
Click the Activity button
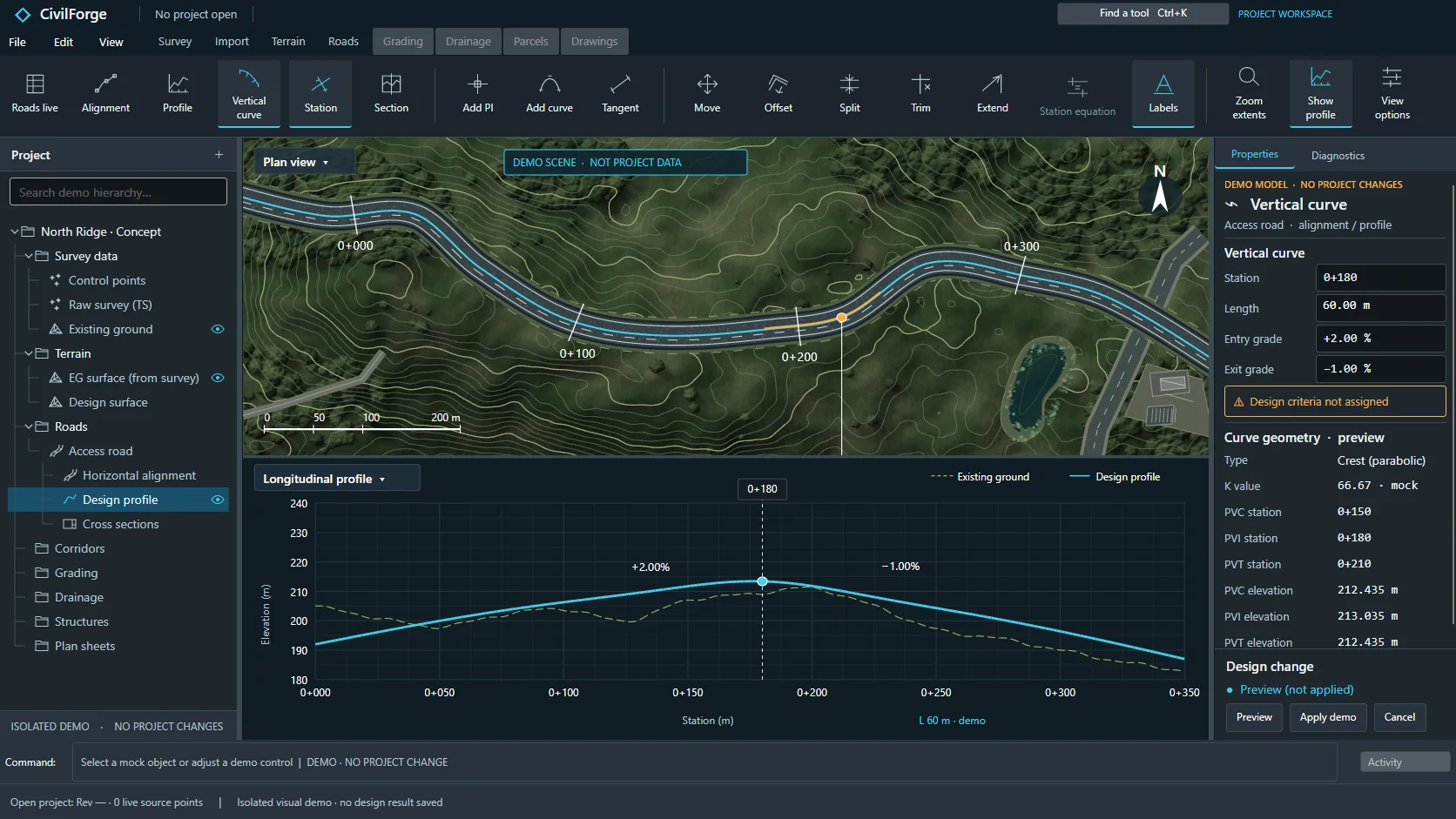point(1405,762)
